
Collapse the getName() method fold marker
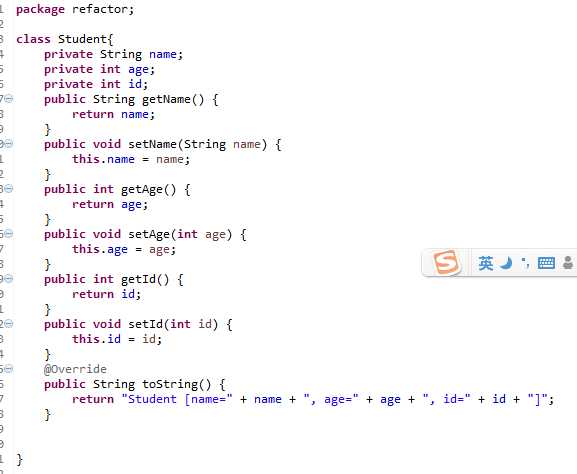click(x=9, y=99)
